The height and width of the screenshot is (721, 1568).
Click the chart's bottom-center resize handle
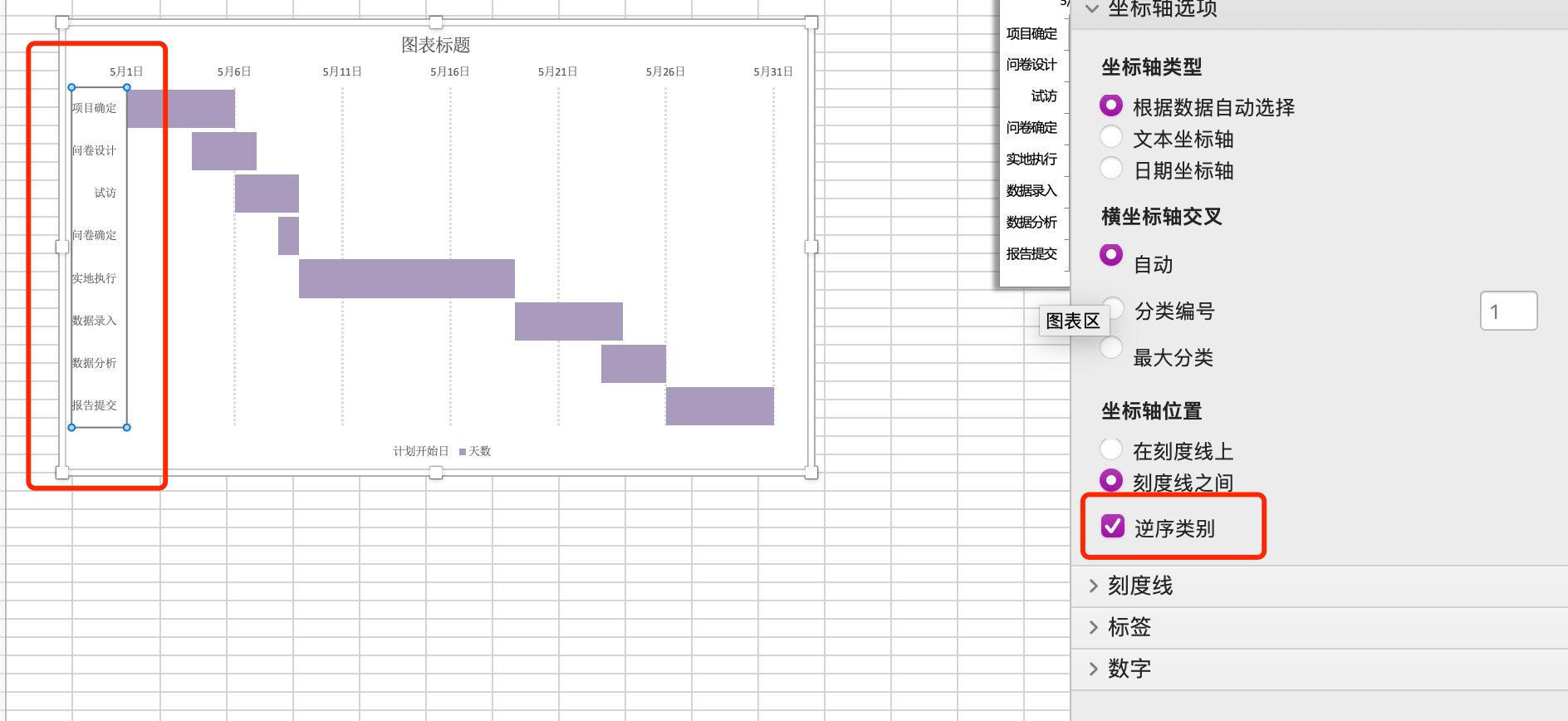tap(436, 473)
